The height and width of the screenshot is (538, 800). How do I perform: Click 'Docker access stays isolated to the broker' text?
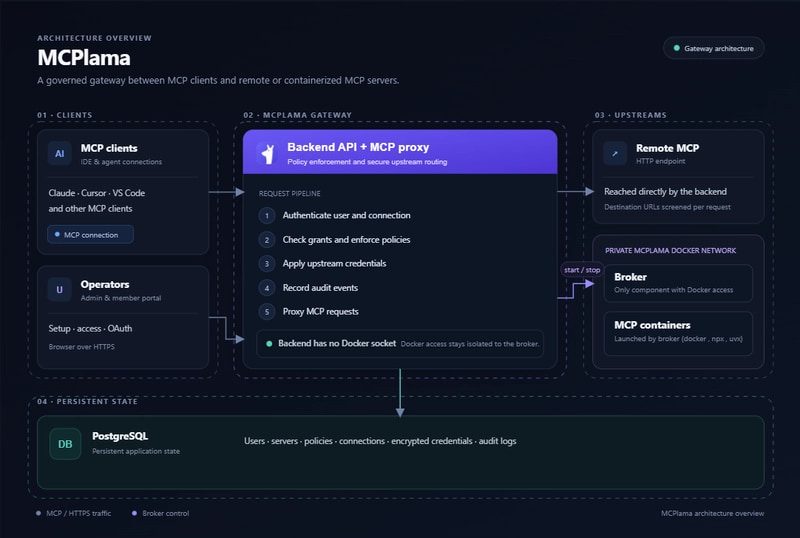(x=470, y=344)
